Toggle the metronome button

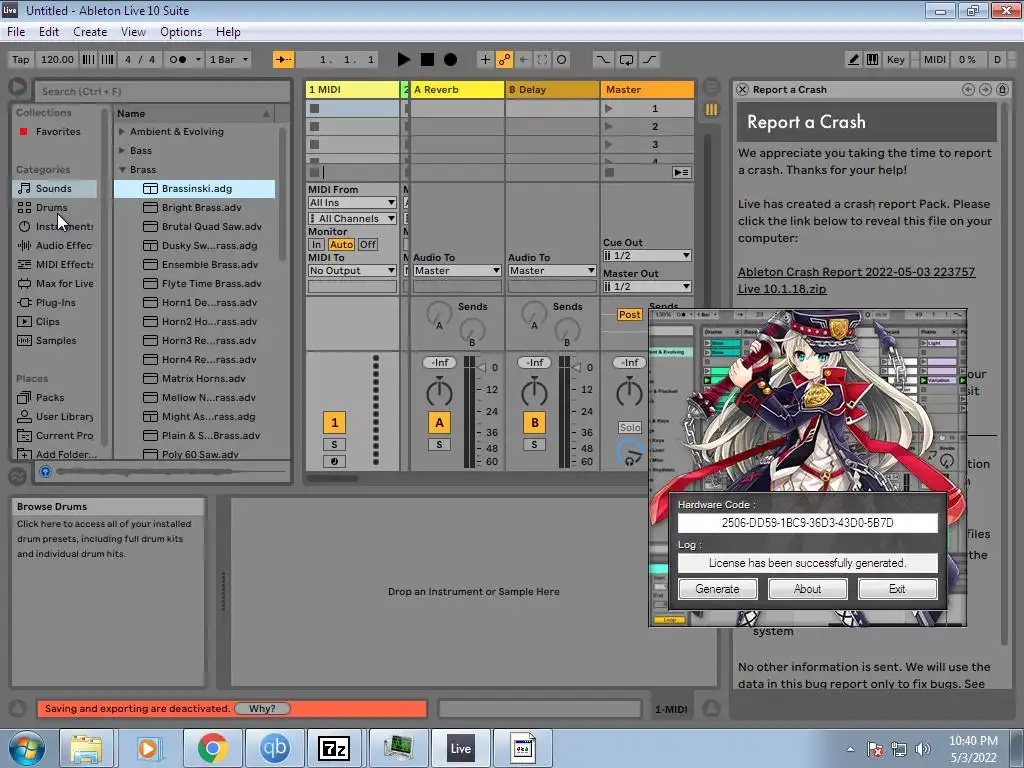(x=178, y=59)
